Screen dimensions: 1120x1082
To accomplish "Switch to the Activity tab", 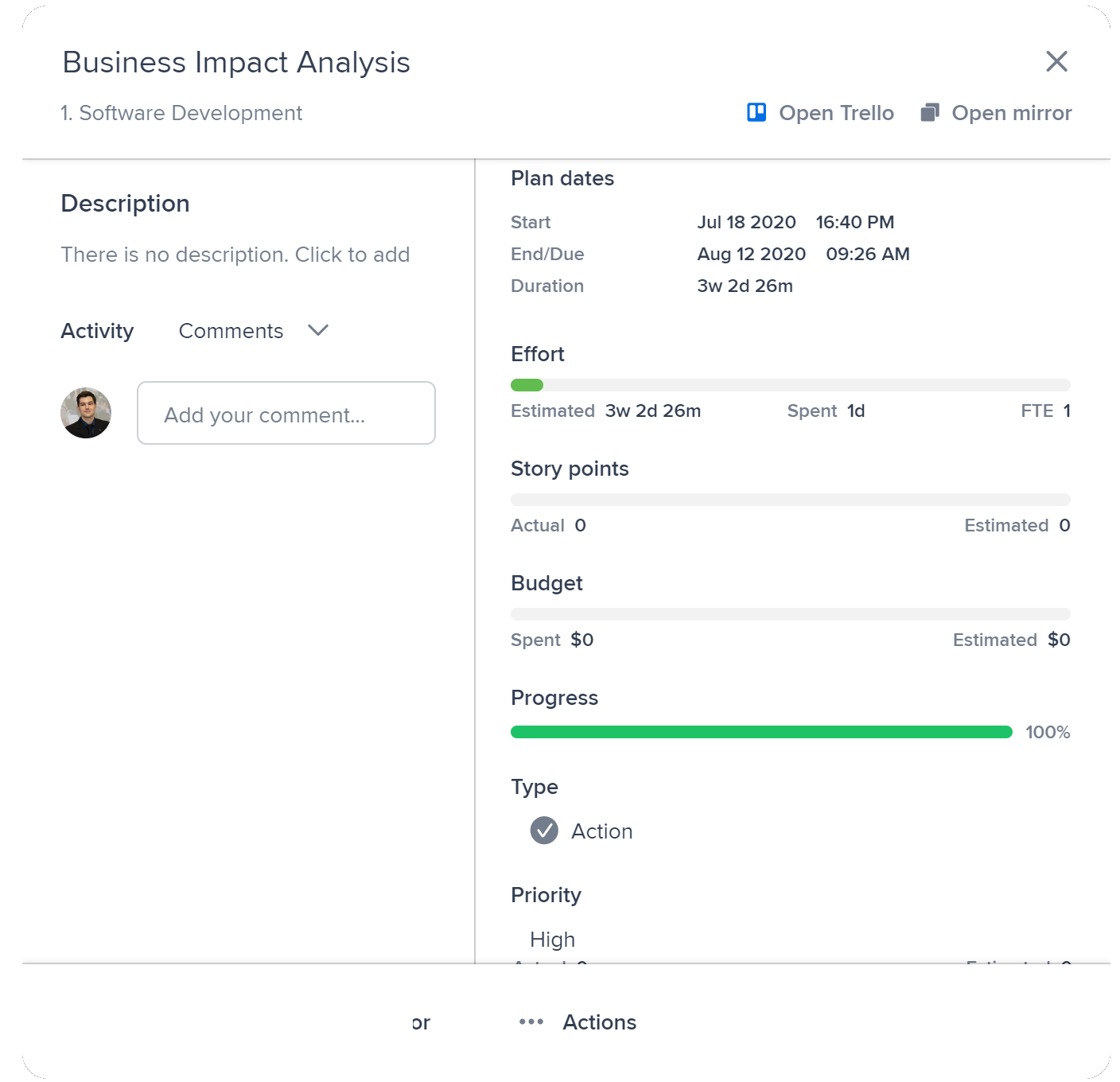I will 97,331.
